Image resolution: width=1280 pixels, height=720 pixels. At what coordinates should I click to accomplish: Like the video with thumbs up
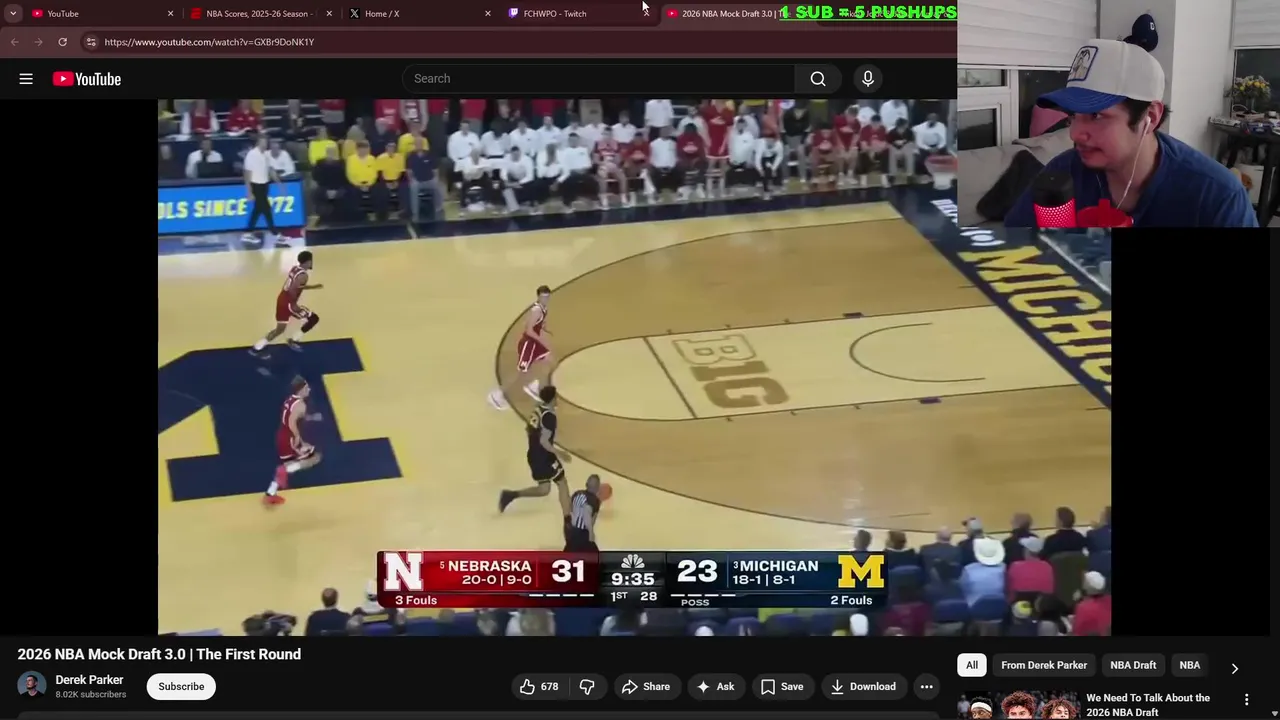point(538,687)
